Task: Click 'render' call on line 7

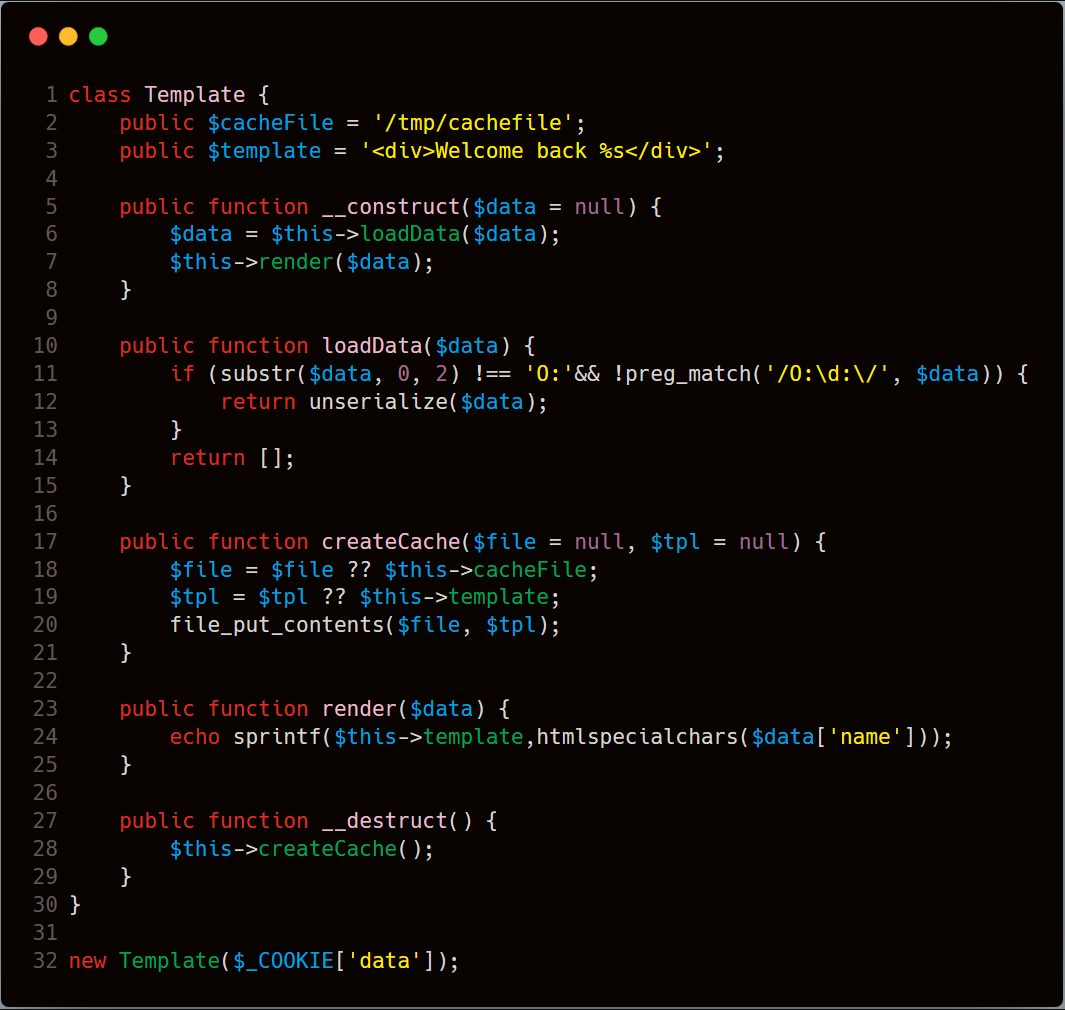Action: pos(296,262)
